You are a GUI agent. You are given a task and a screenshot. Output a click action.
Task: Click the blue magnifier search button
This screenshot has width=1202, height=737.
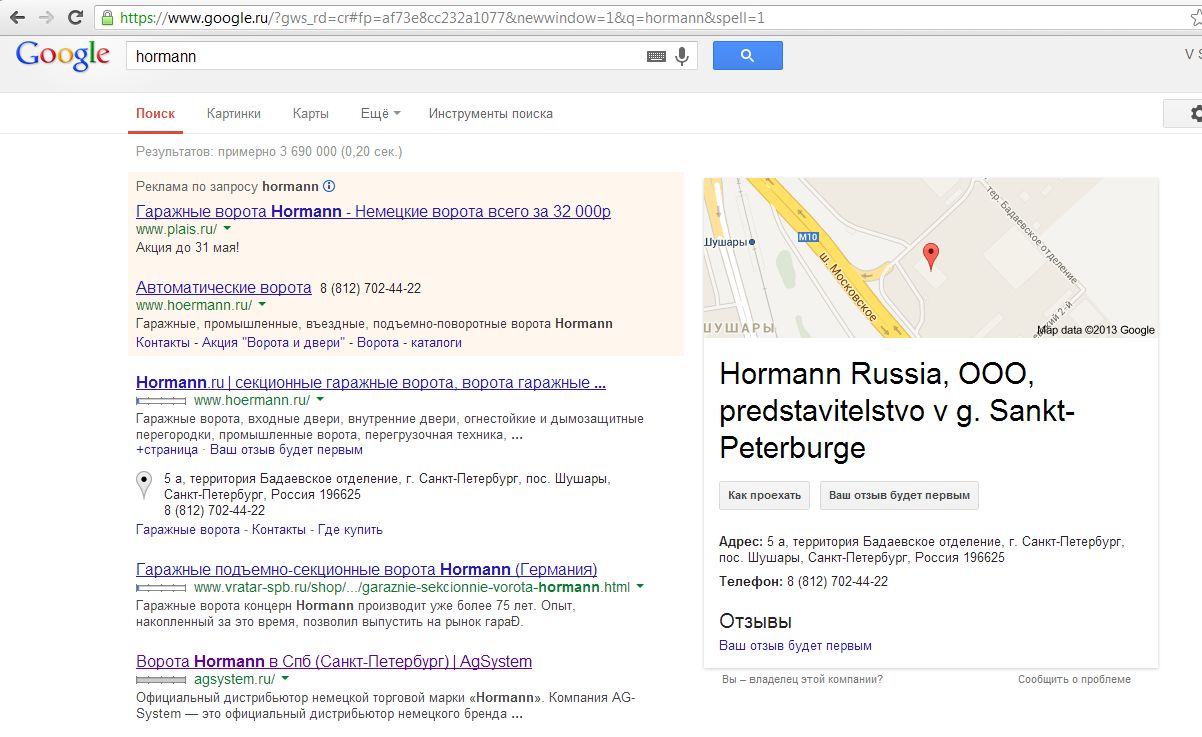pos(747,56)
